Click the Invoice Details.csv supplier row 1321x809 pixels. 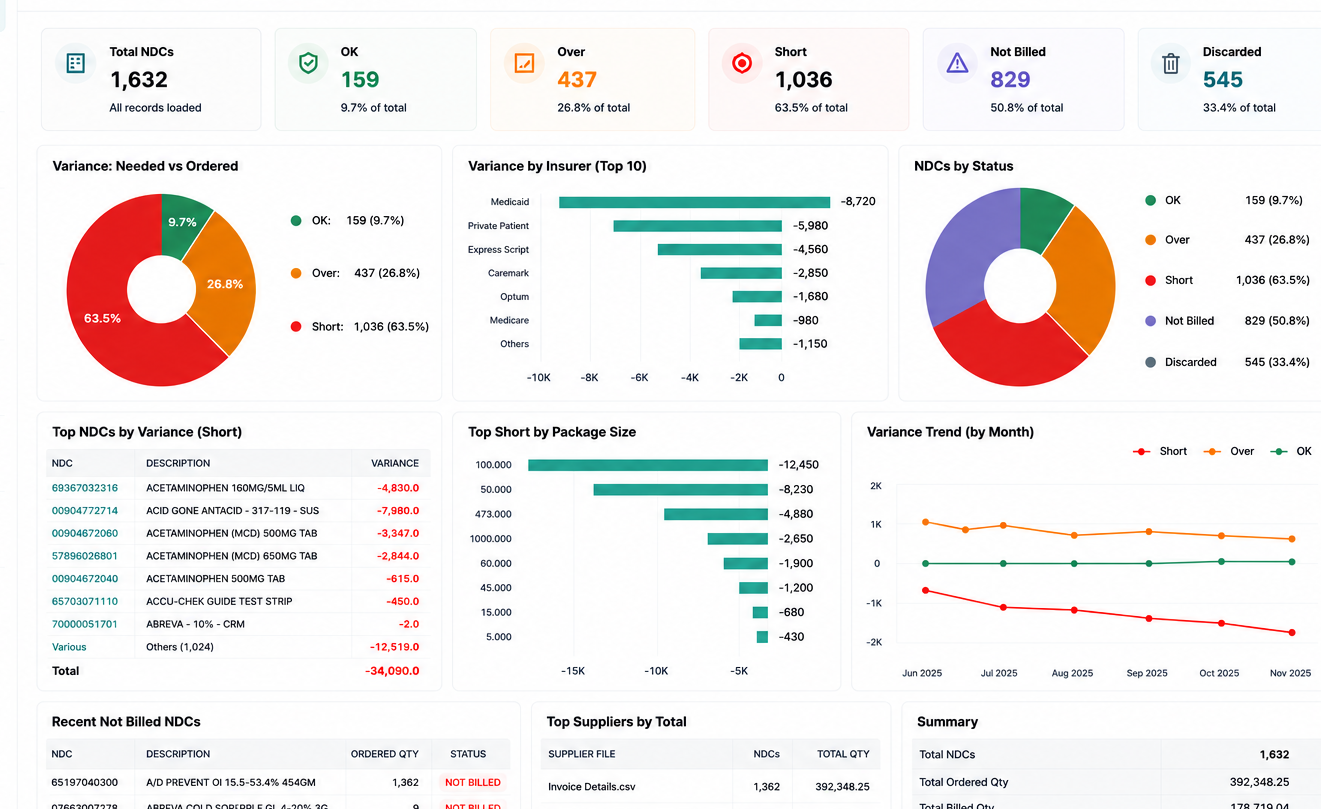tap(711, 787)
